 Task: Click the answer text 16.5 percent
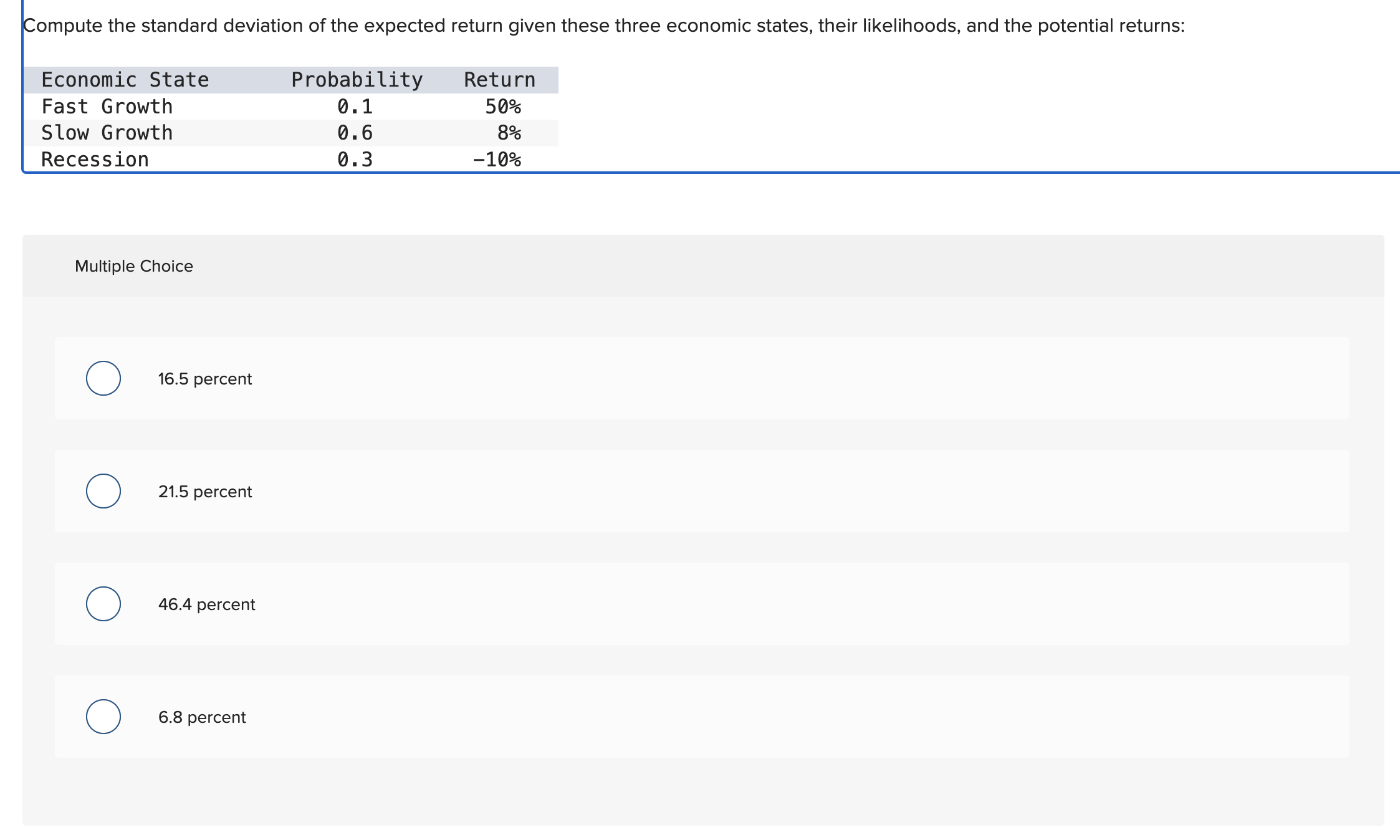[205, 378]
